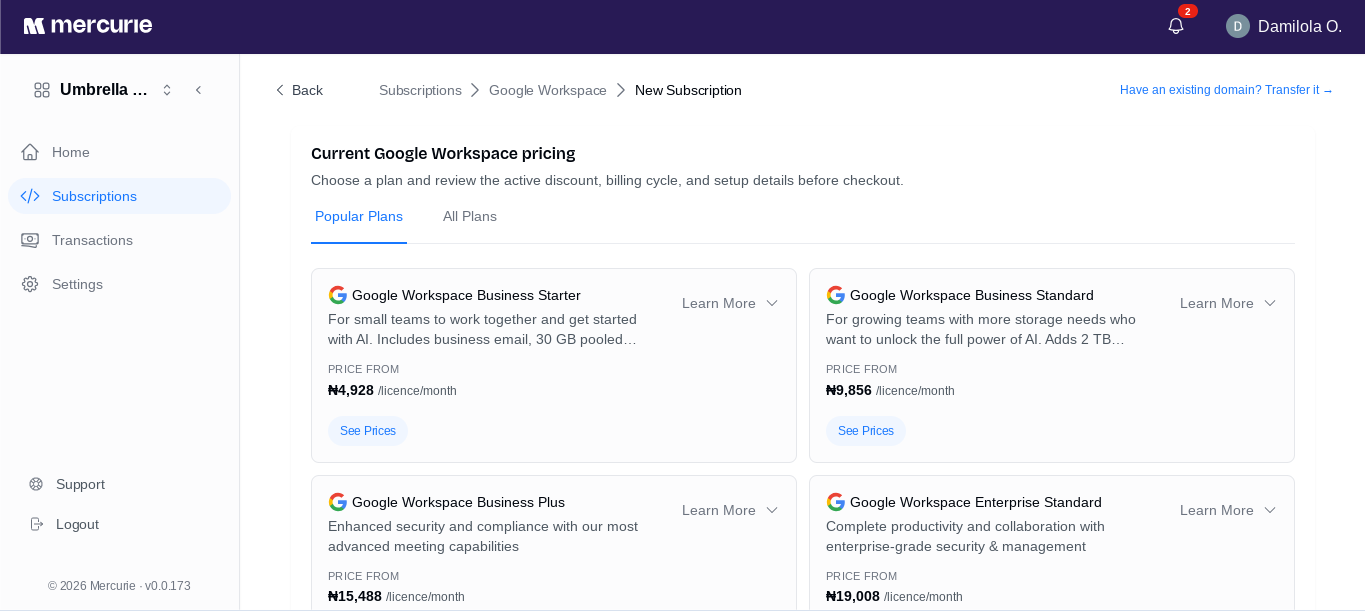Open the notifications bell
1365x611 pixels.
click(1176, 26)
